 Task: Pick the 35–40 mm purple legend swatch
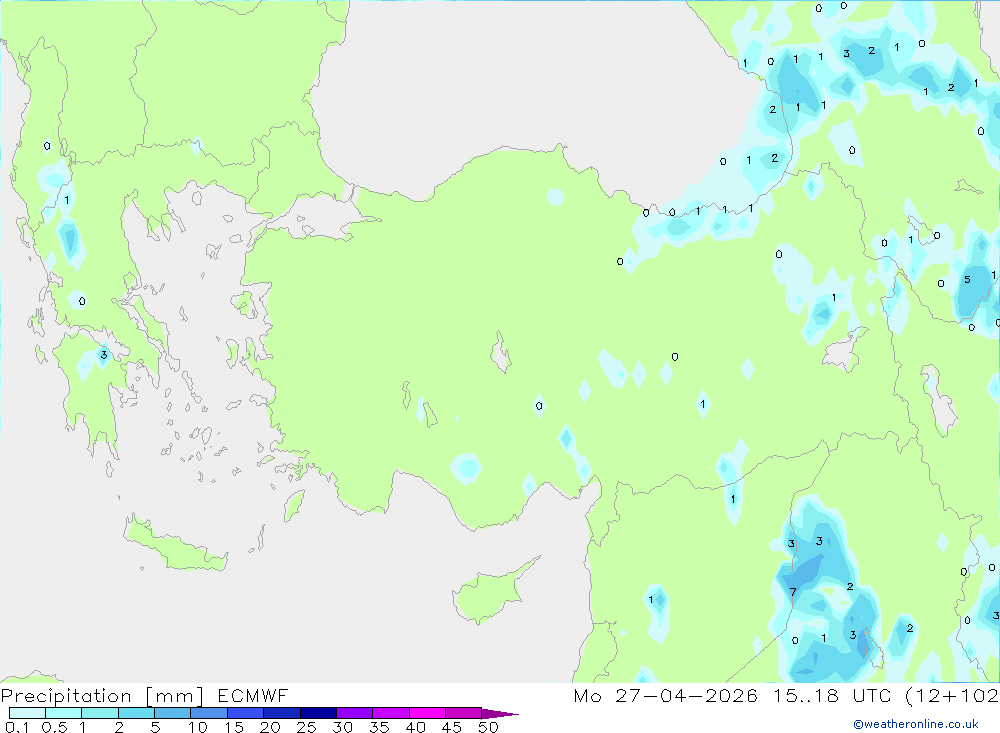(391, 713)
